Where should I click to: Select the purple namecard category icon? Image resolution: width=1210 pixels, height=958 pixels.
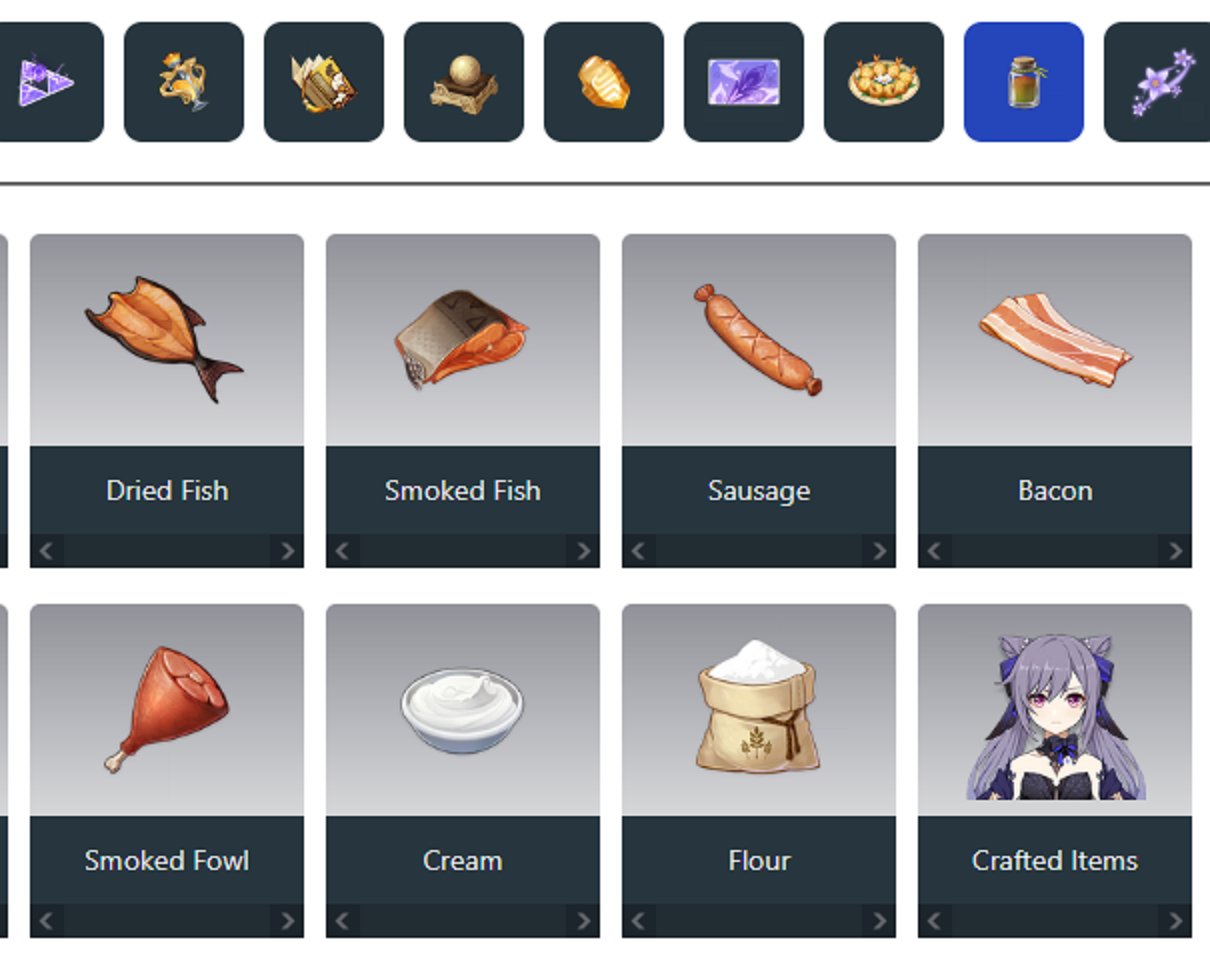[743, 82]
